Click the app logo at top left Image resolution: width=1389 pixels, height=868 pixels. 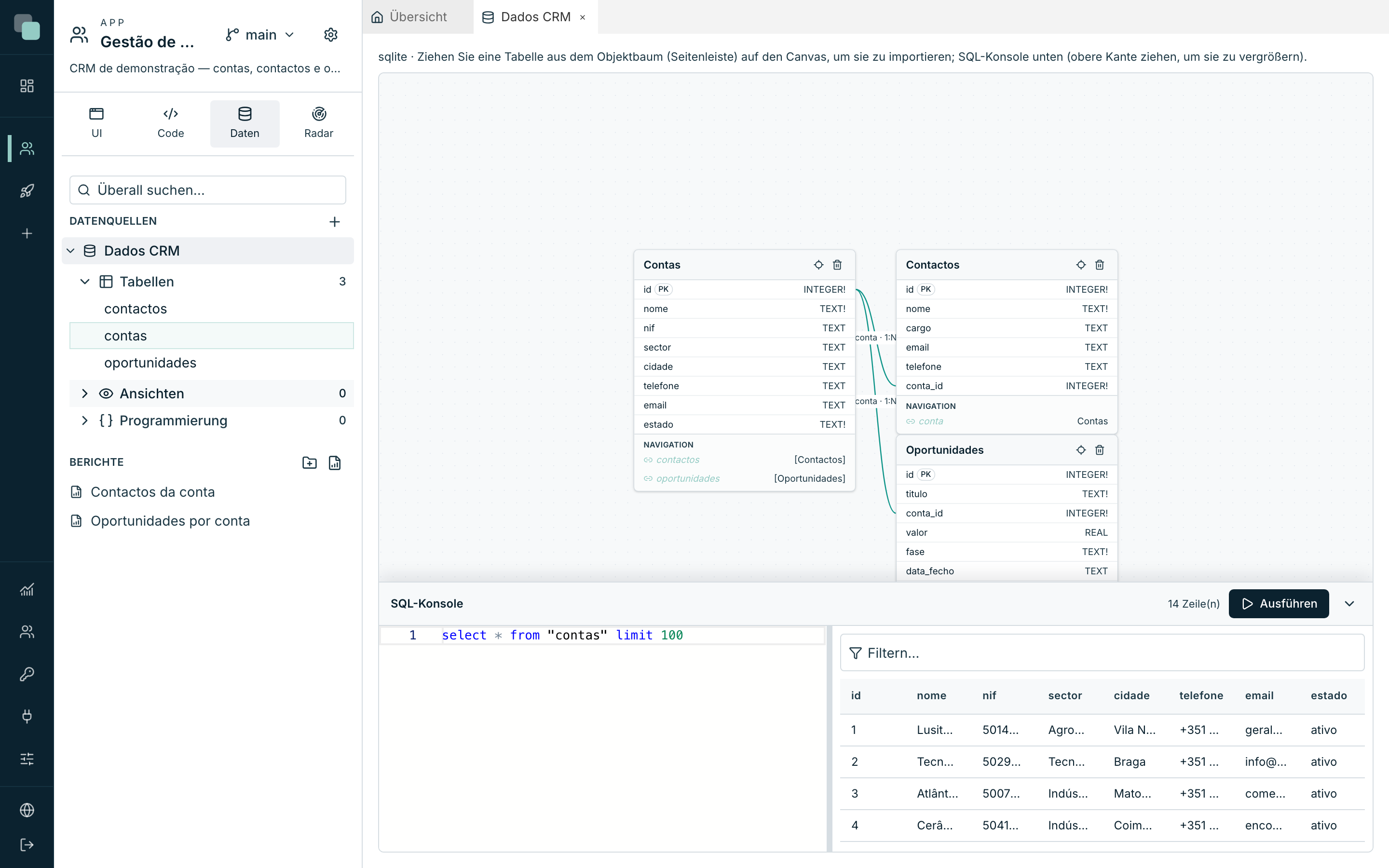pyautogui.click(x=27, y=27)
